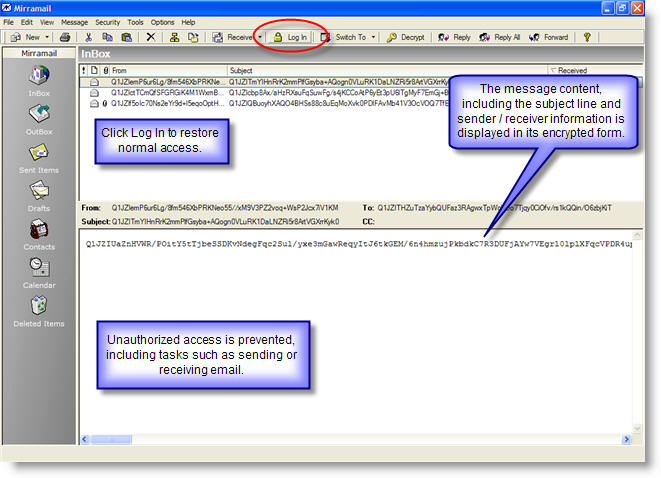Open the View menu

pos(47,22)
